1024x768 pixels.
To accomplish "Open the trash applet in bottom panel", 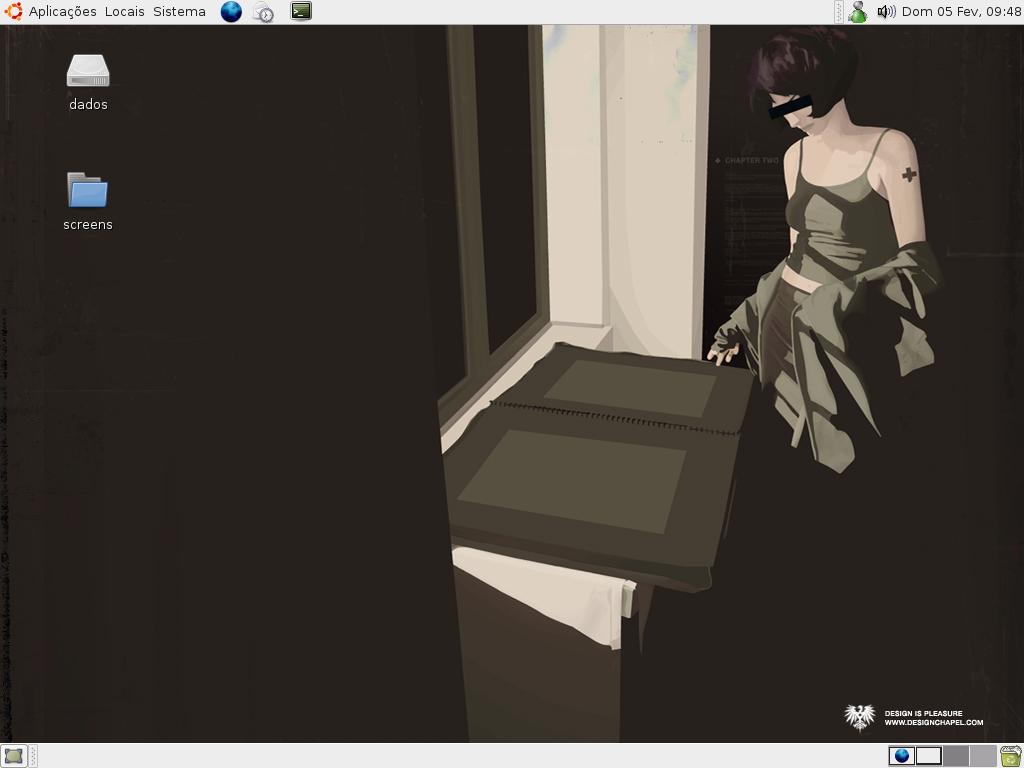I will 1011,756.
